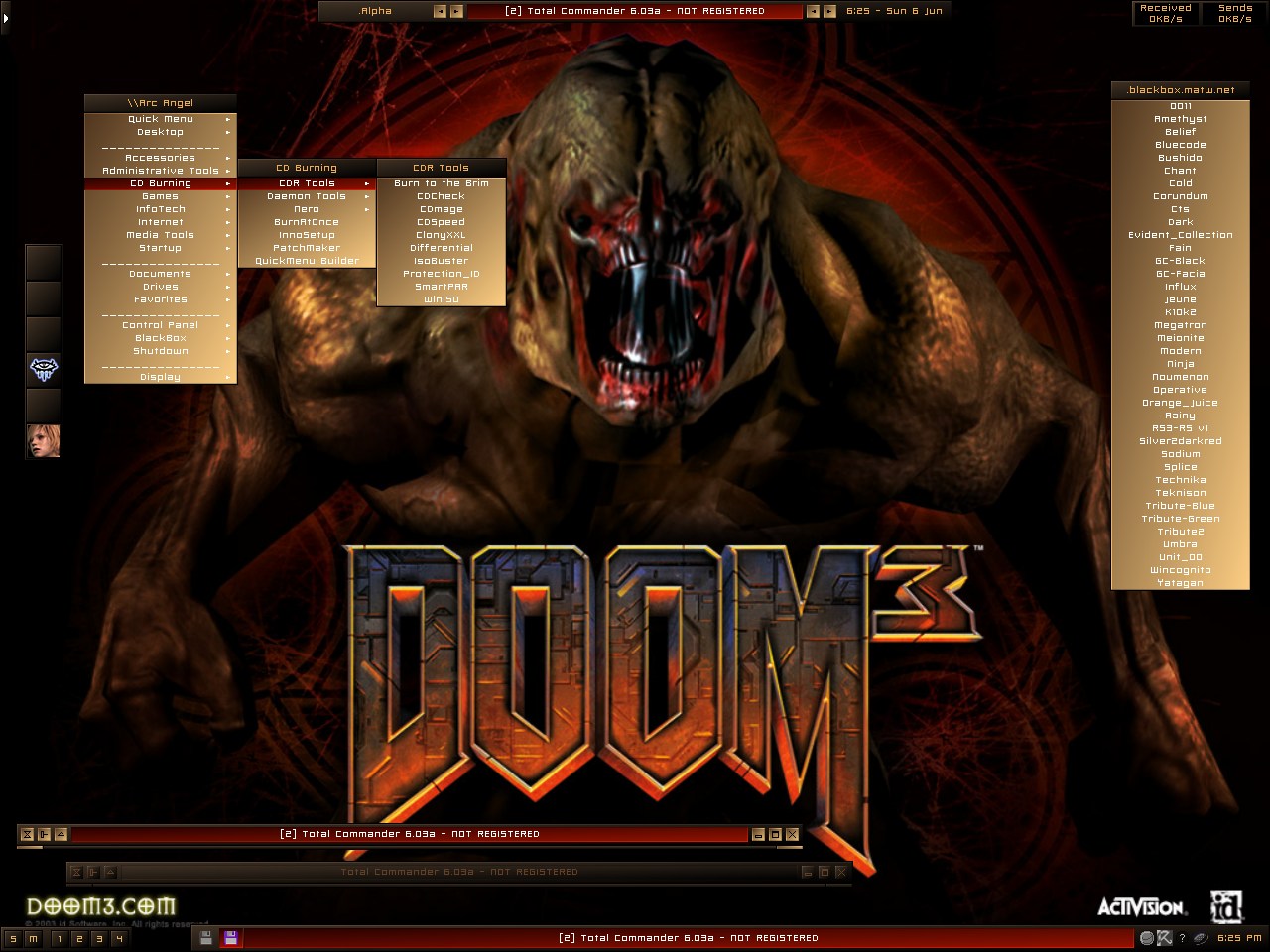
Task: Open Favorites in Arc Angel menu
Action: click(161, 299)
